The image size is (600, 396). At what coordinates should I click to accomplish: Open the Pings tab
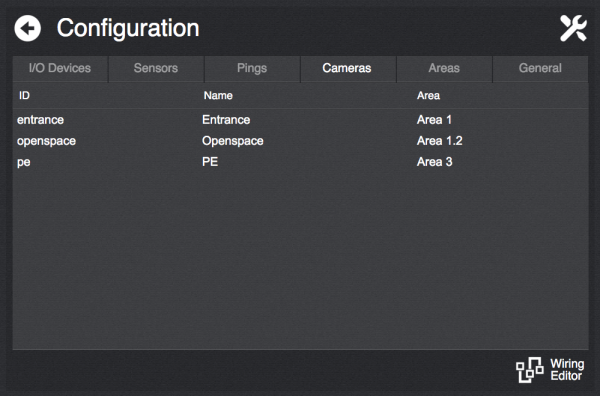pyautogui.click(x=252, y=68)
